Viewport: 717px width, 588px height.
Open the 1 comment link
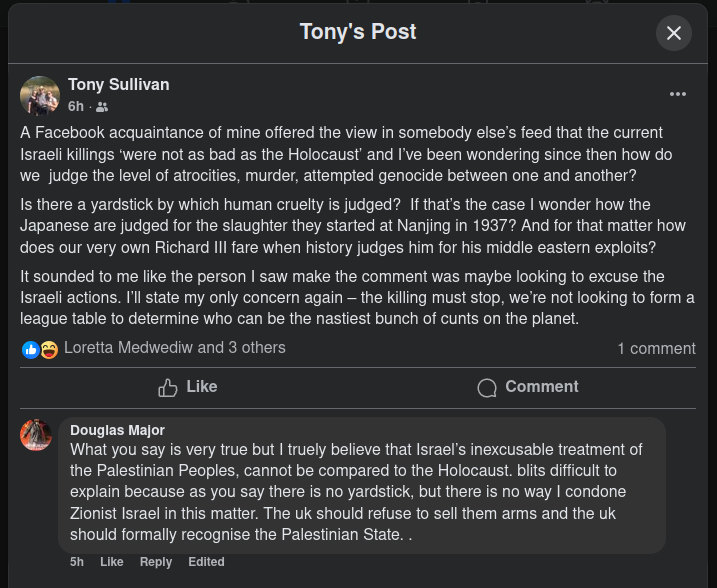click(656, 349)
